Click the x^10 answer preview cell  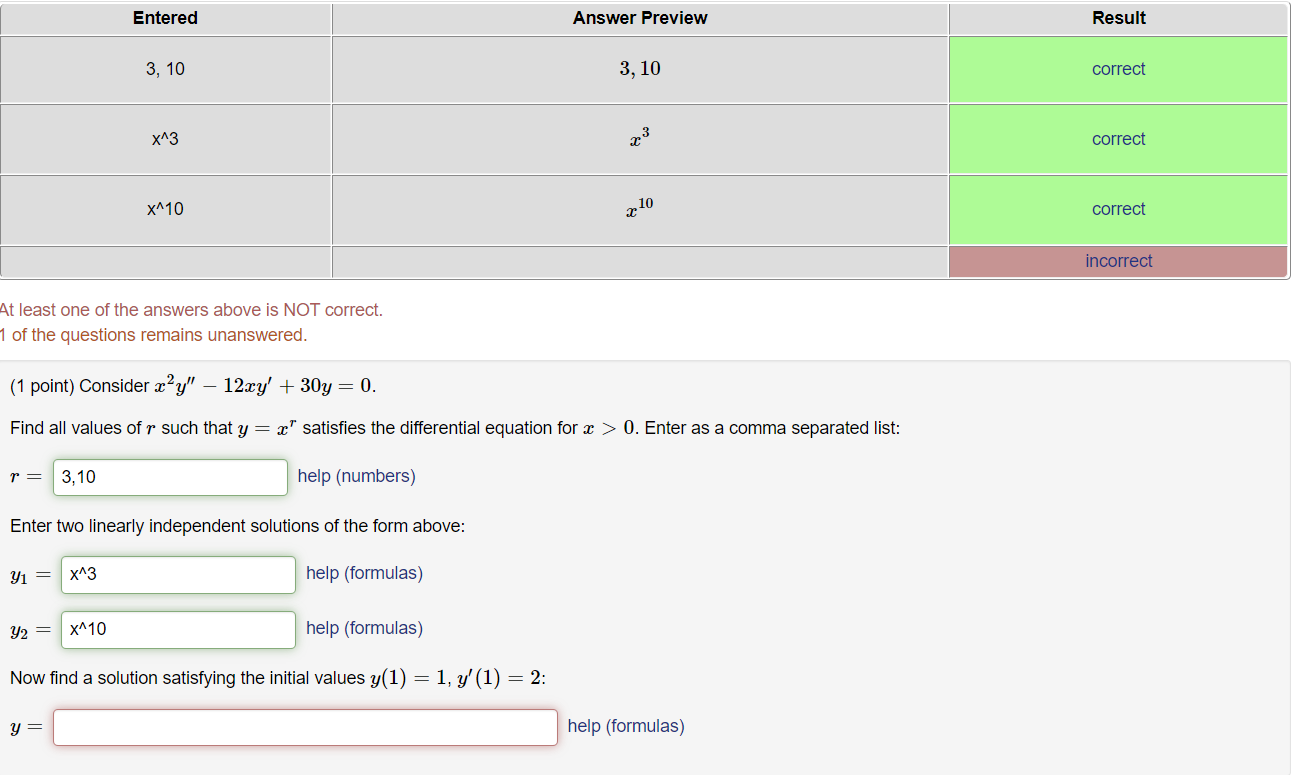[639, 209]
